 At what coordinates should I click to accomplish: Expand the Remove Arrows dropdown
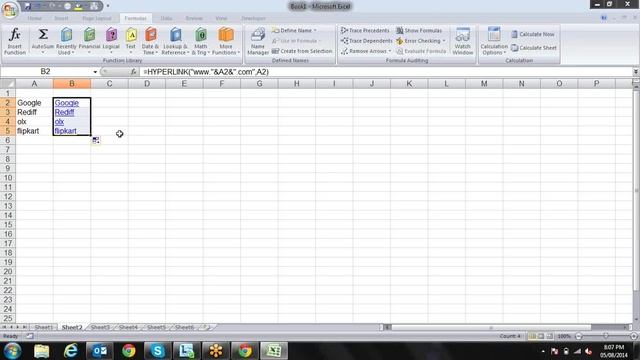click(390, 51)
